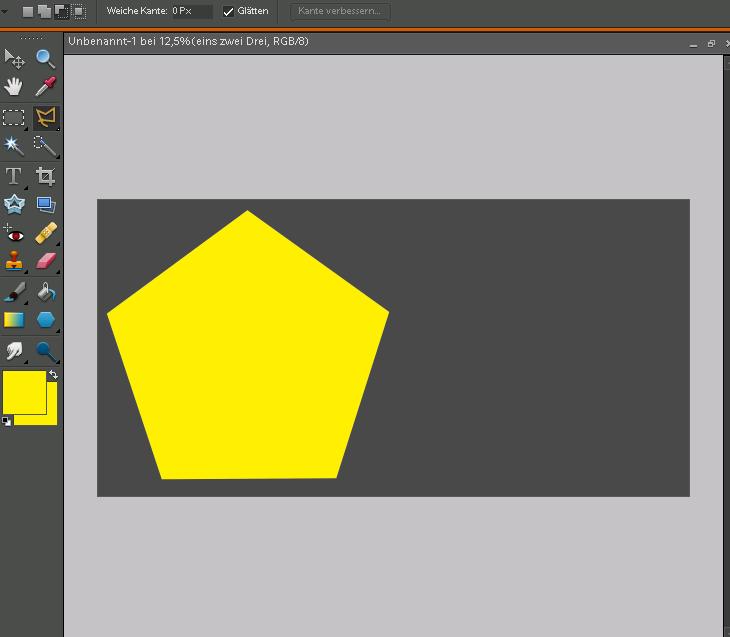This screenshot has height=637, width=730.
Task: Select the Quick Selection tool
Action: click(46, 146)
